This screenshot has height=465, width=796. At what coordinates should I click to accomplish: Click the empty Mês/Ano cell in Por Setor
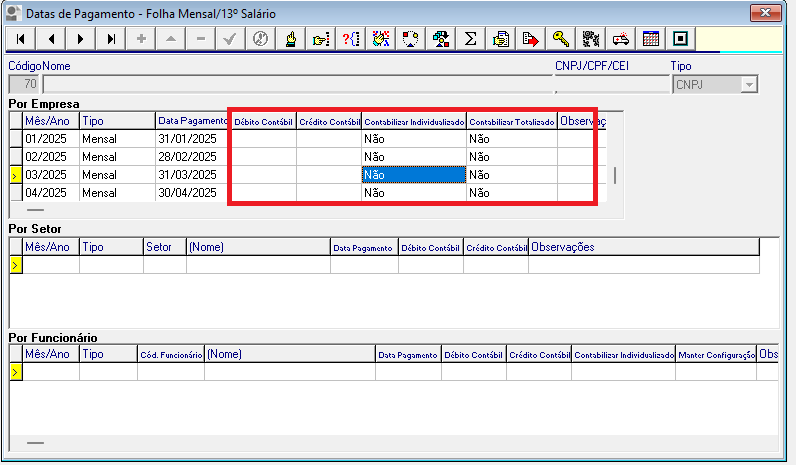click(x=51, y=264)
